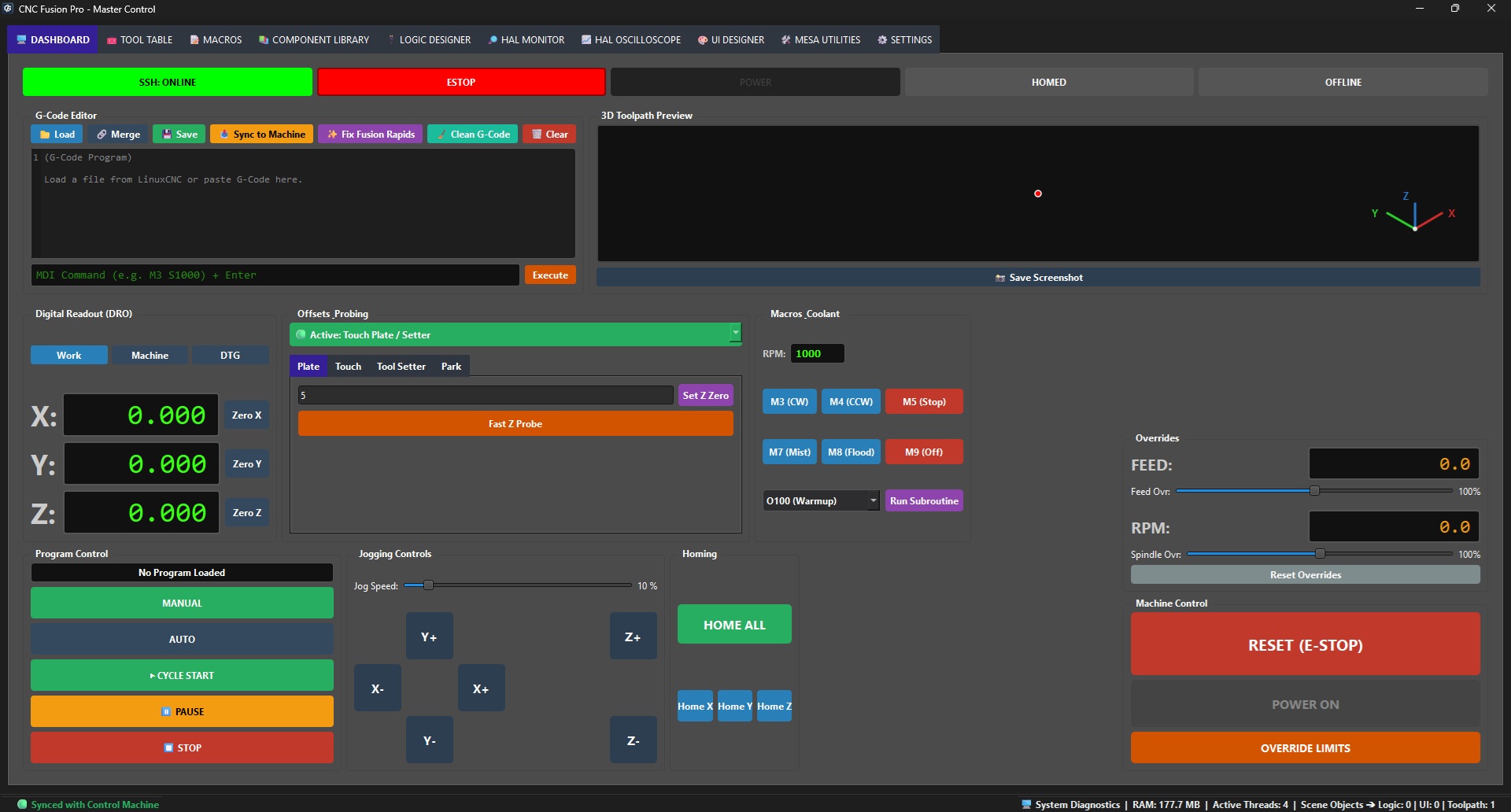The image size is (1511, 812).
Task: Click Fix Fusion Rapids button
Action: (371, 135)
